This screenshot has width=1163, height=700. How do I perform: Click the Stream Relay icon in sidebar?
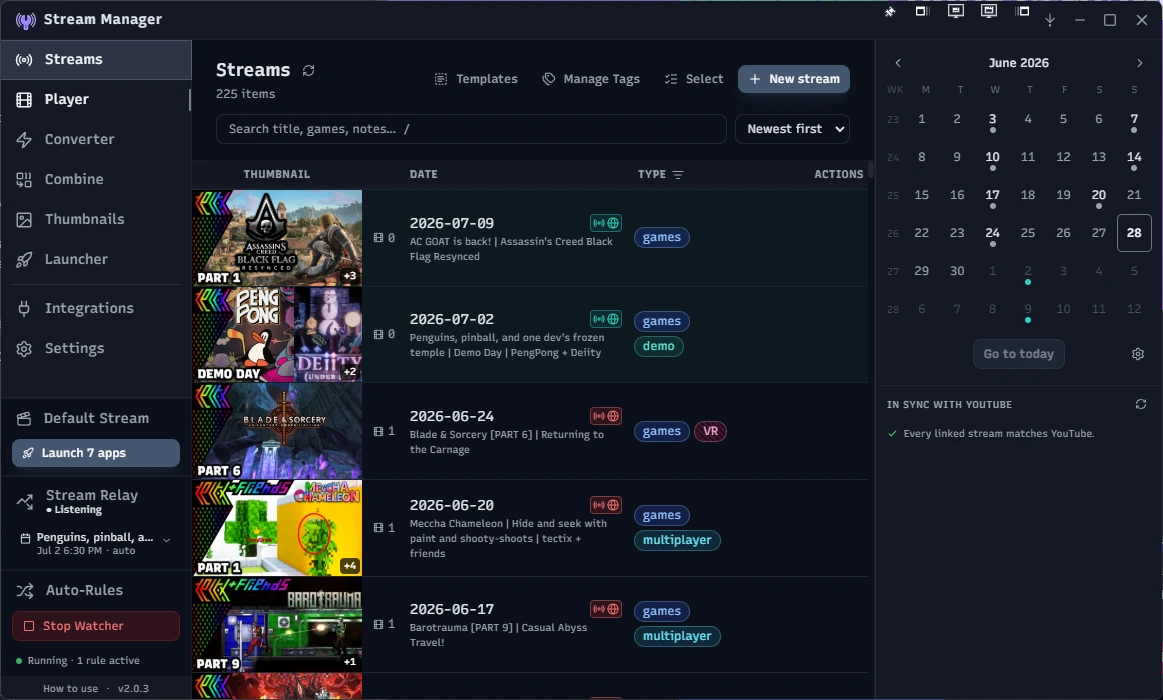[x=24, y=502]
